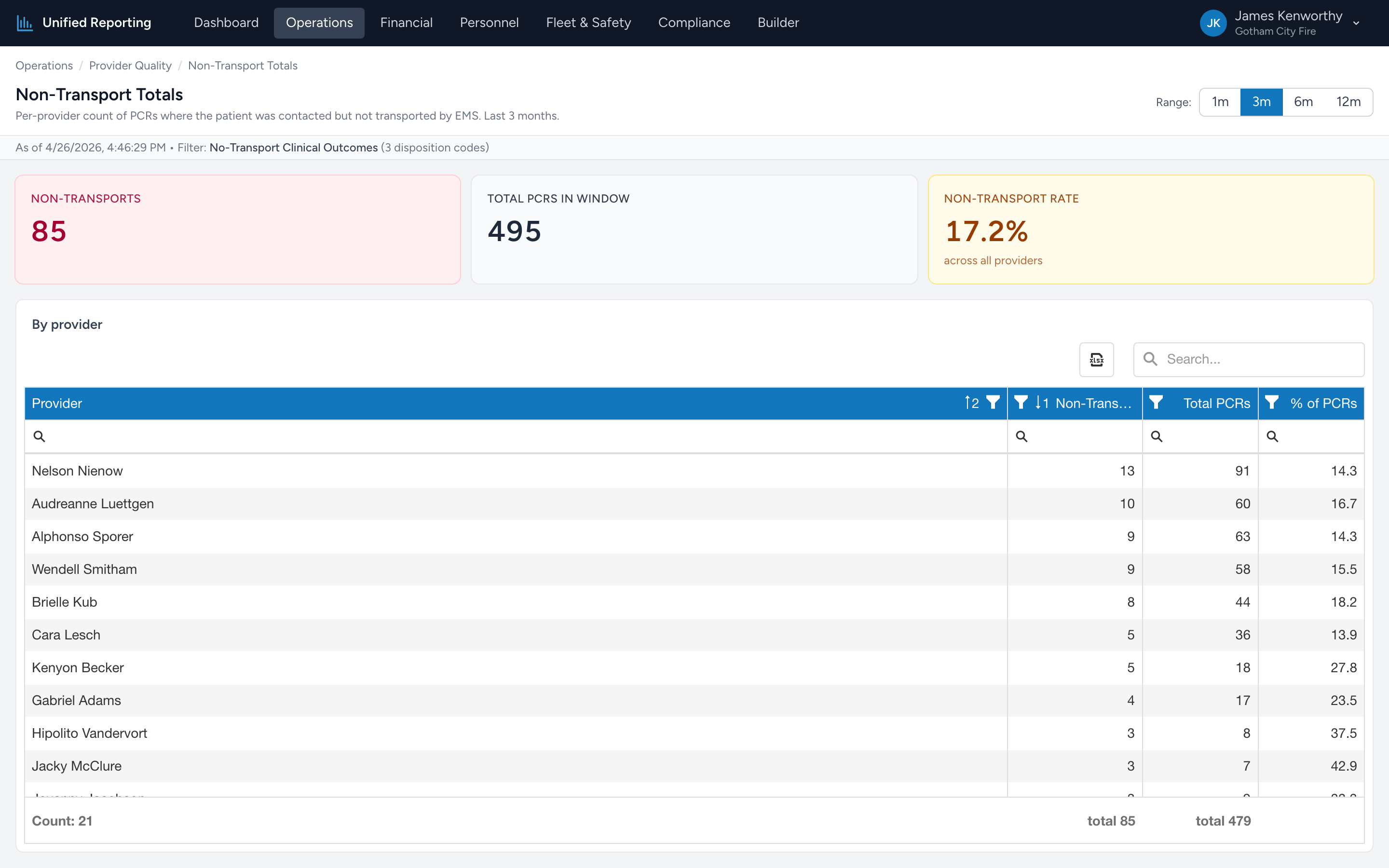Select the Kenyon Becker row
The width and height of the screenshot is (1389, 868).
694,667
